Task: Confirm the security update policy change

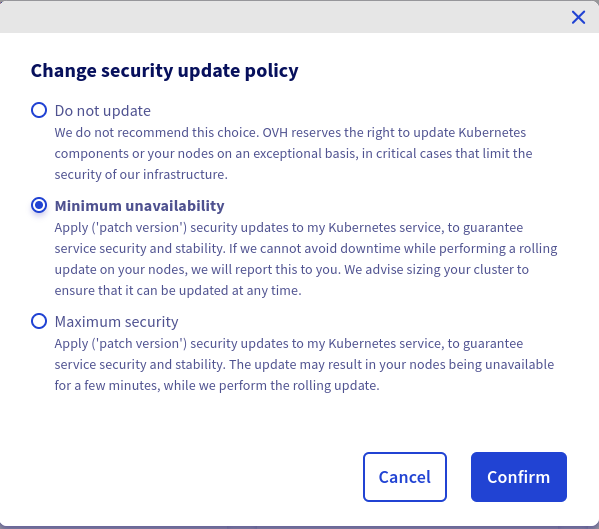Action: point(518,477)
